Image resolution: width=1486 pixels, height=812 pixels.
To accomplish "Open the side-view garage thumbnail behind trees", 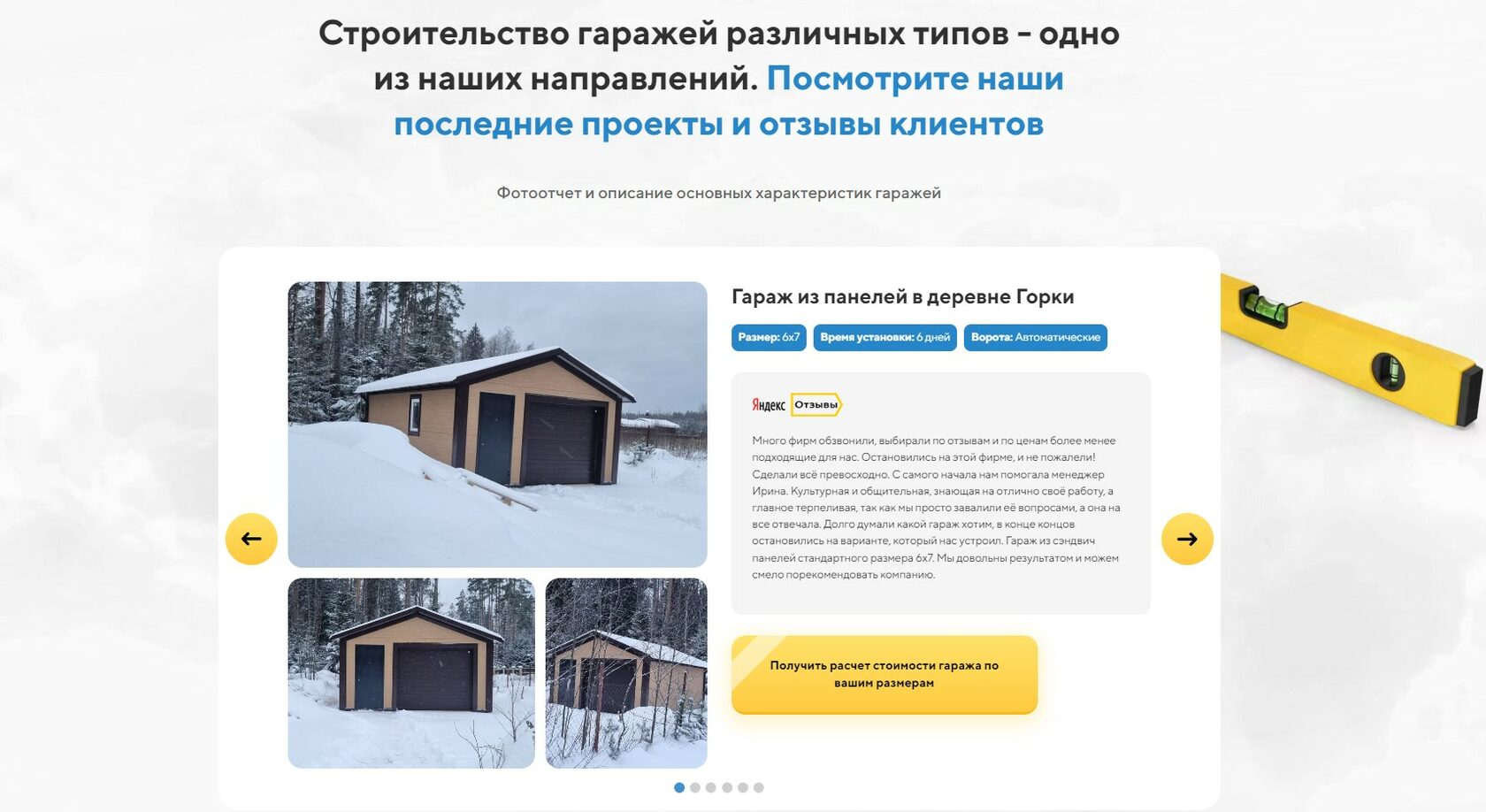I will click(626, 673).
